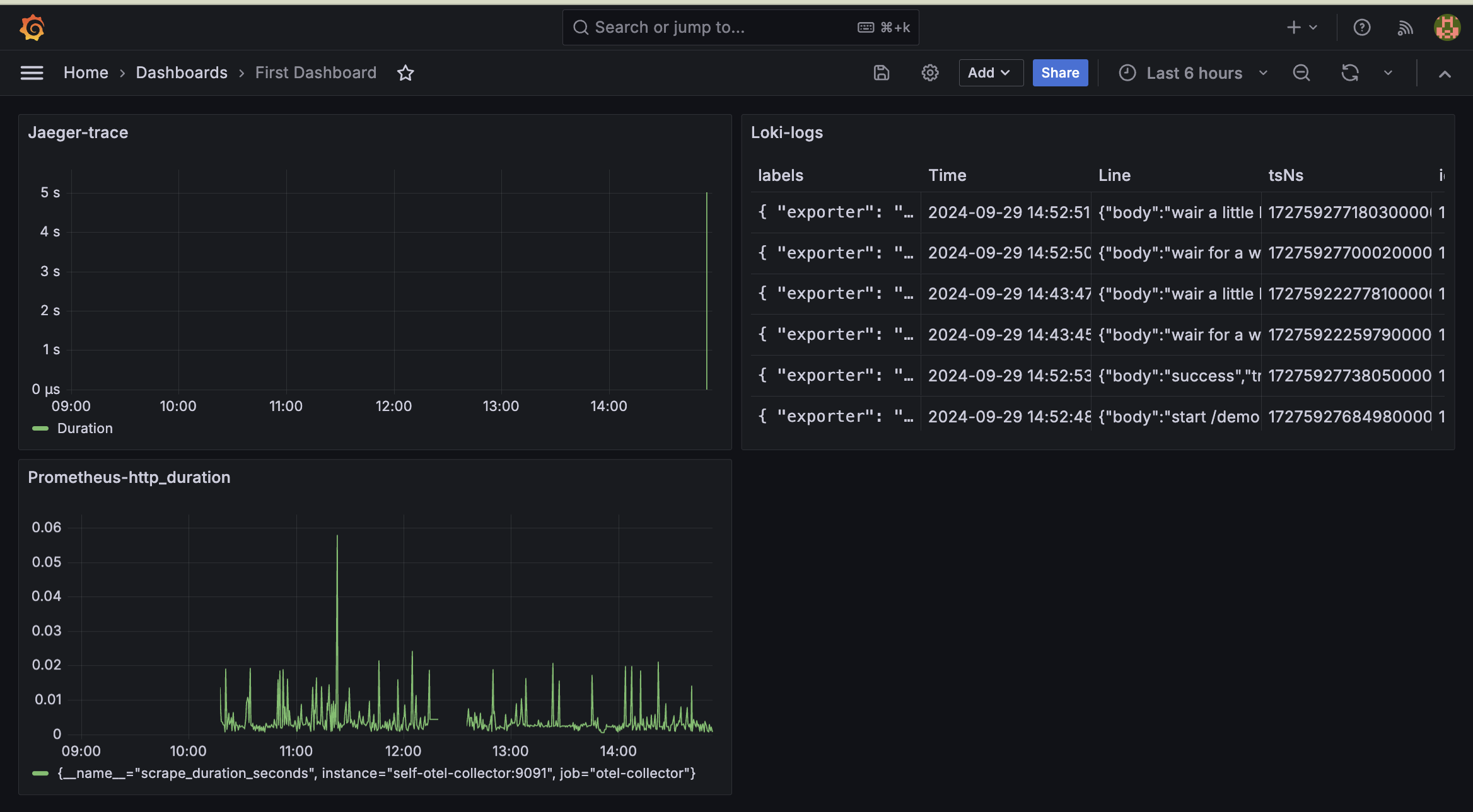
Task: Open the hamburger navigation menu
Action: (32, 73)
